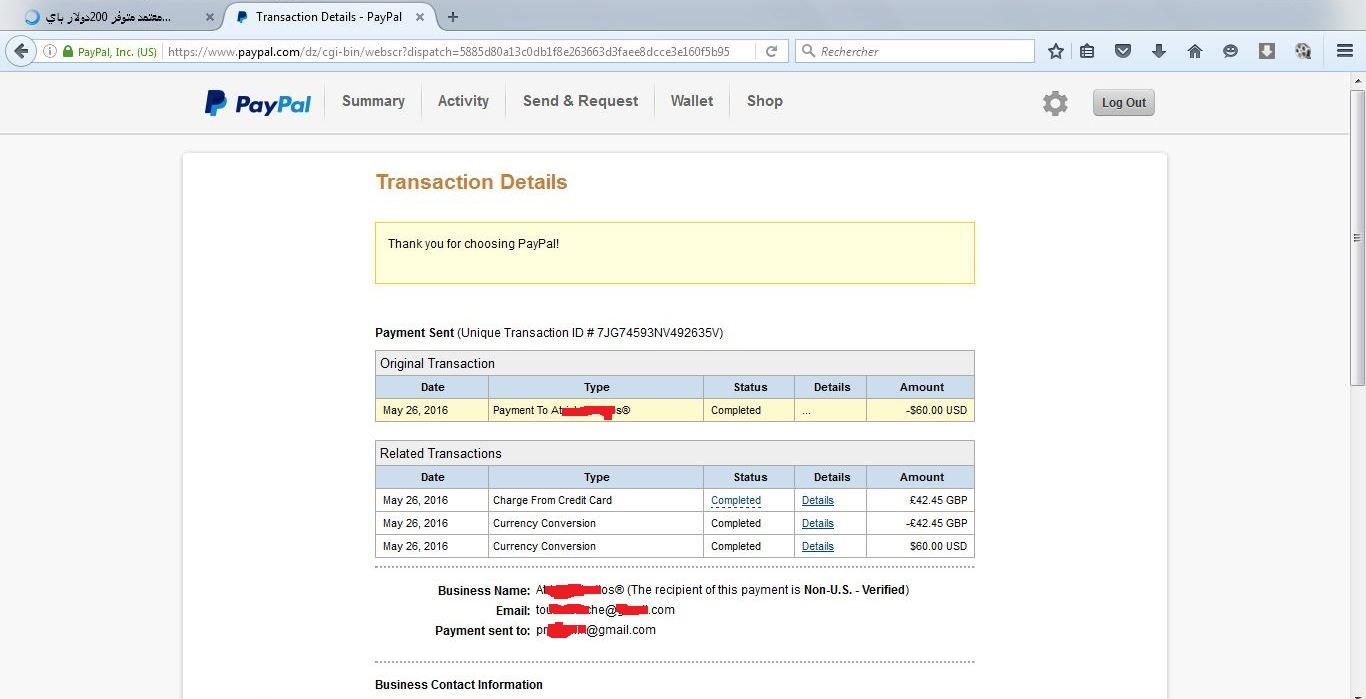
Task: Save the page to Pocket
Action: 1123,51
